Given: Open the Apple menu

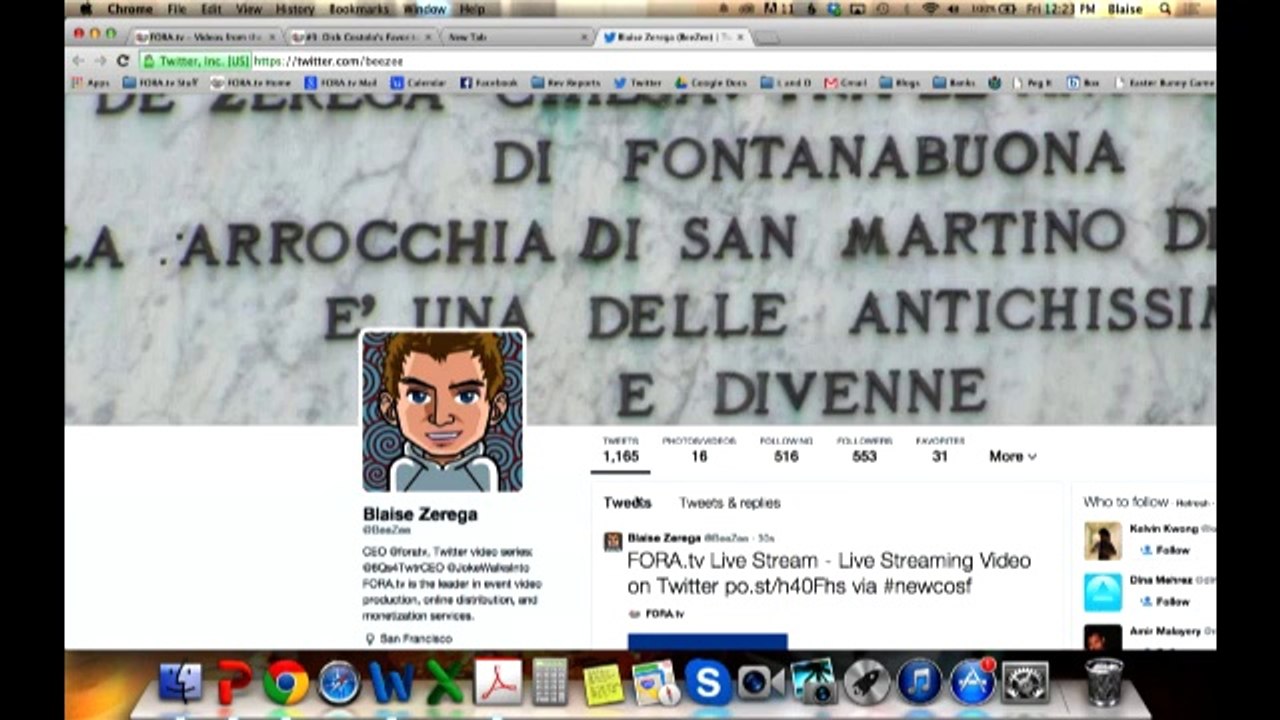Looking at the screenshot, I should [86, 9].
